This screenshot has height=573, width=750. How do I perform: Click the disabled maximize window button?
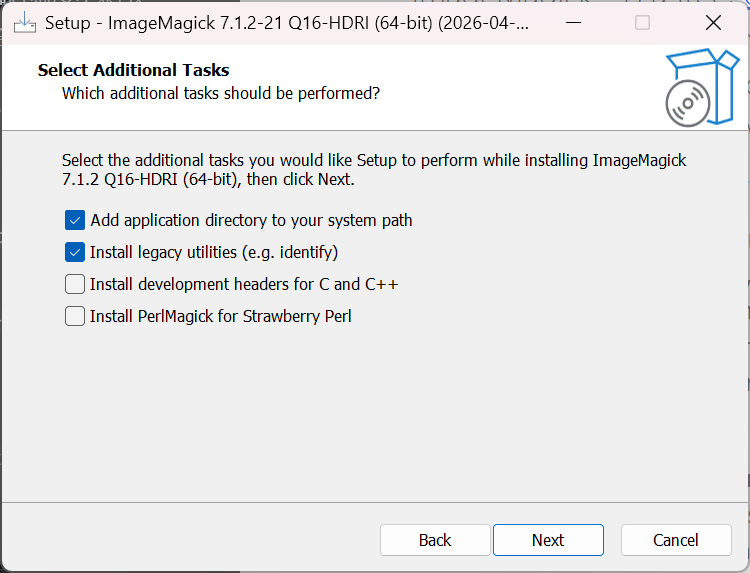coord(642,22)
